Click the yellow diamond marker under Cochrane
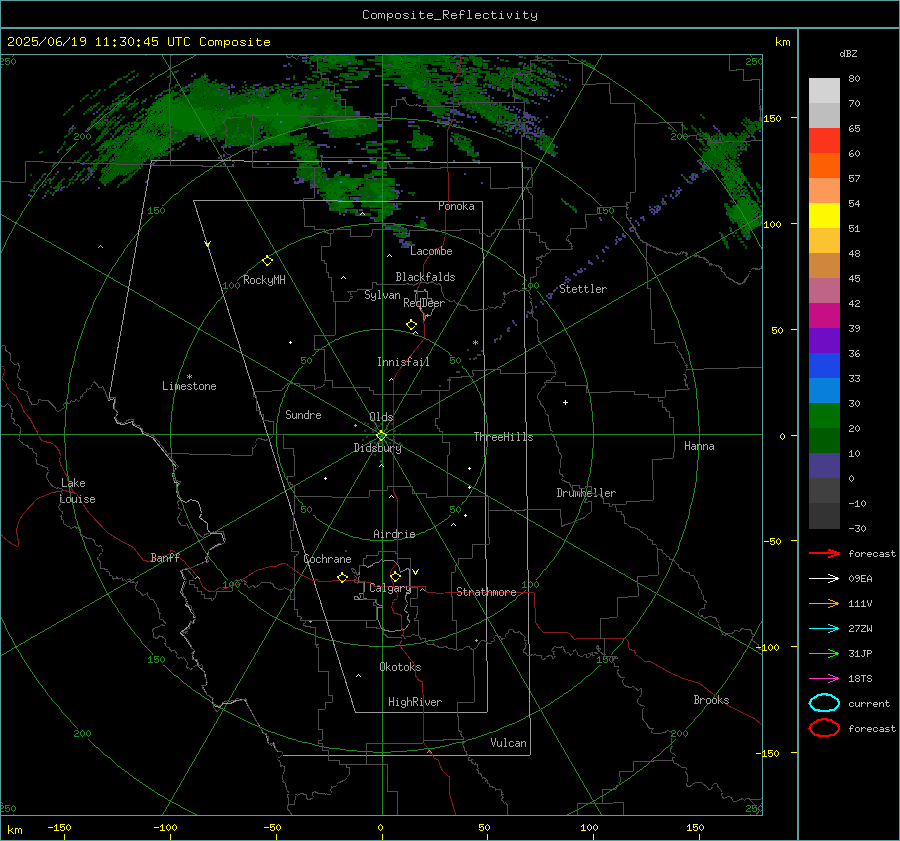The image size is (900, 841). pyautogui.click(x=343, y=578)
